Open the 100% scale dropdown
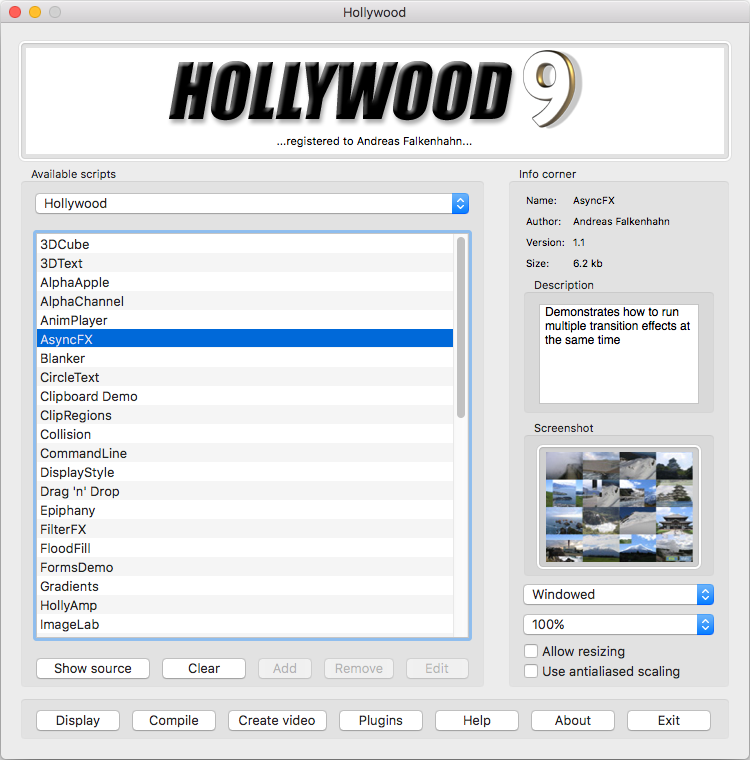Image resolution: width=750 pixels, height=760 pixels. click(618, 624)
